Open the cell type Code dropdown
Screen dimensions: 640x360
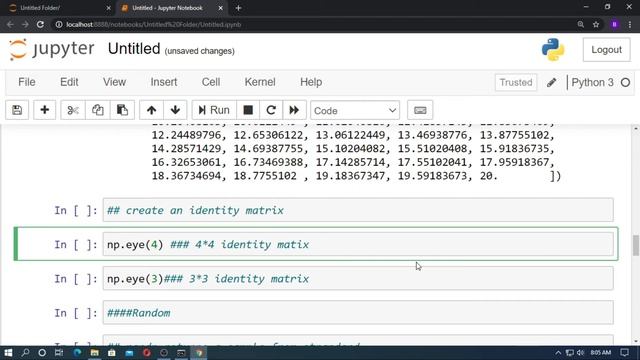(x=355, y=111)
